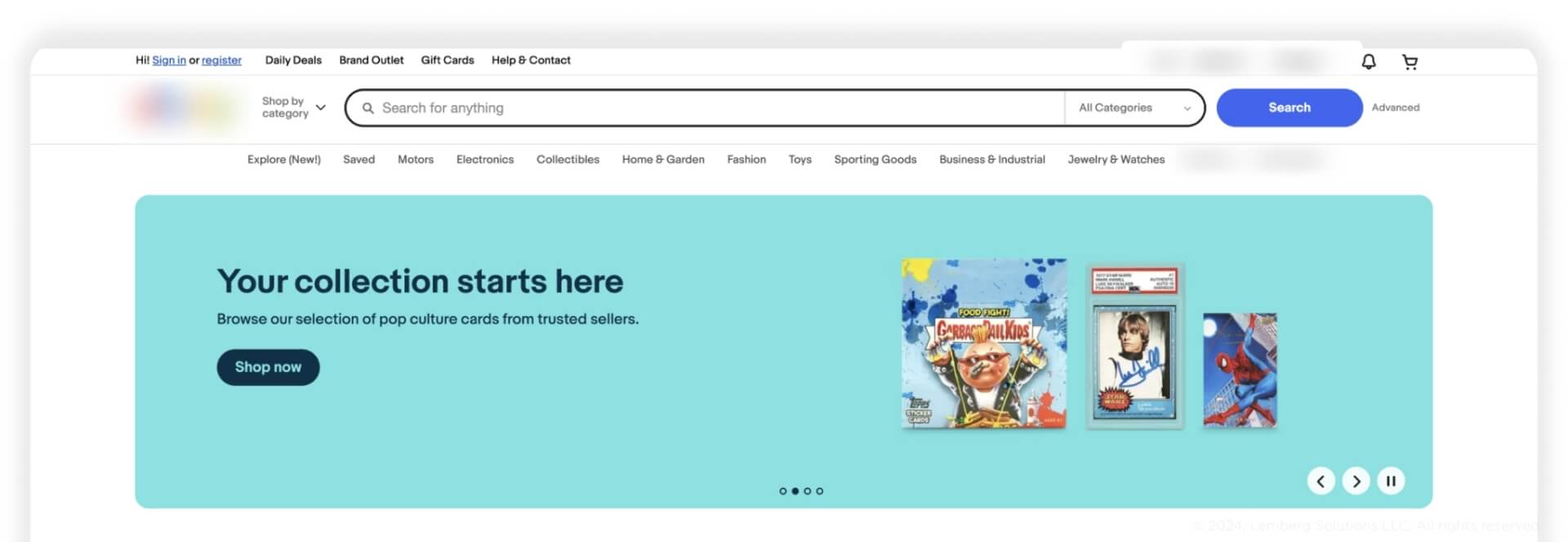Viewport: 1568px width, 542px height.
Task: Click the Garbage Pail Kids card image
Action: click(983, 344)
